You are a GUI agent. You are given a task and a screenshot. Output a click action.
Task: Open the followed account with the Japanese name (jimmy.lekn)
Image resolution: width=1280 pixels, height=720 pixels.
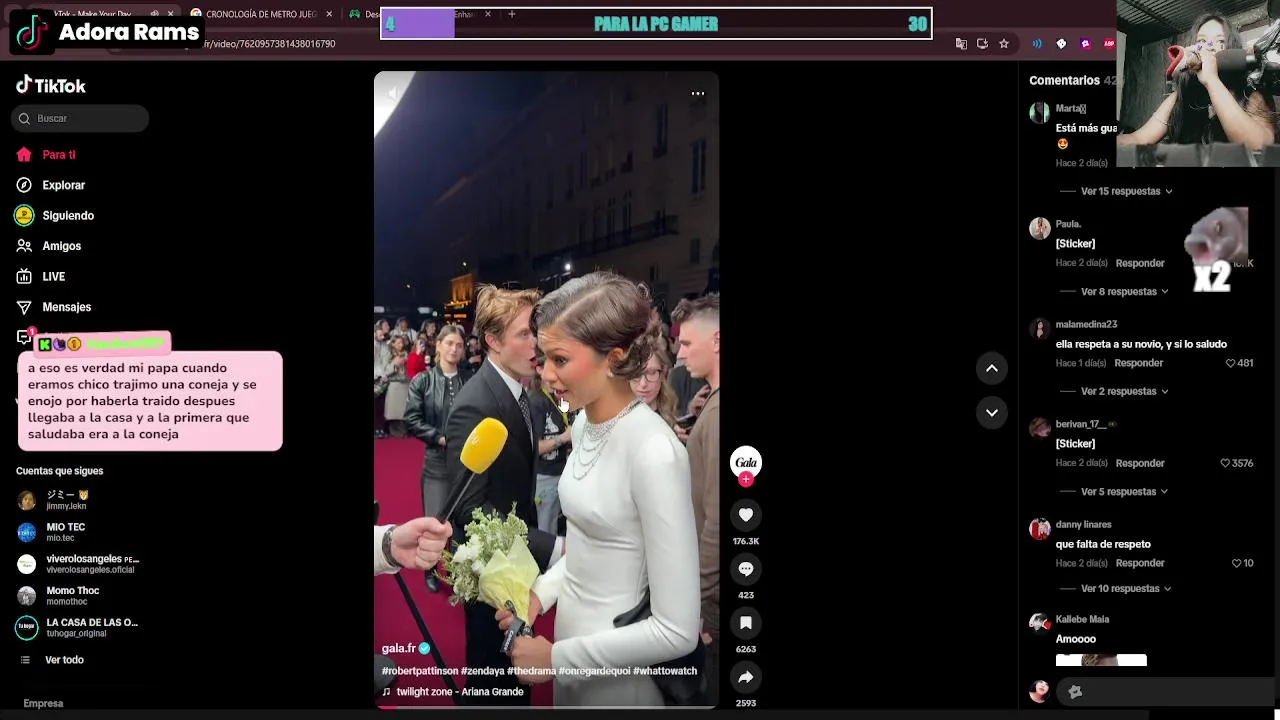pyautogui.click(x=68, y=500)
